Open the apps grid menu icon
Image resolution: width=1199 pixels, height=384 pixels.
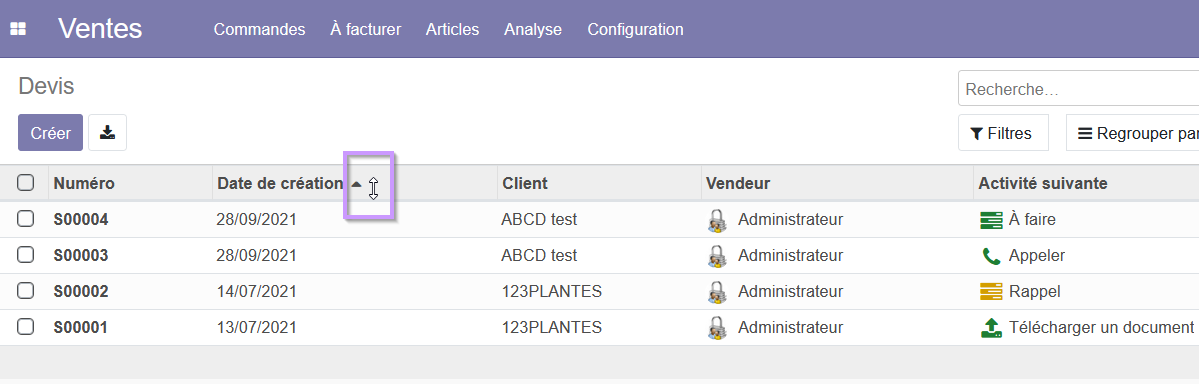point(18,29)
